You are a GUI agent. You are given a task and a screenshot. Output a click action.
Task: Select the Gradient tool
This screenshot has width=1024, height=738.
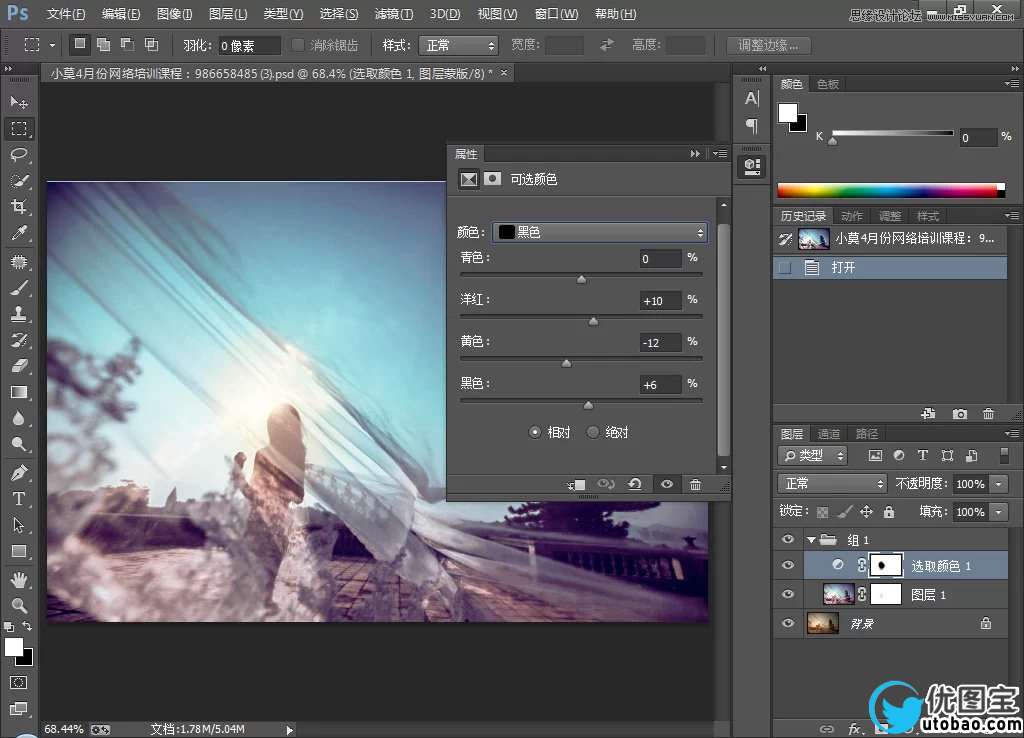[19, 392]
